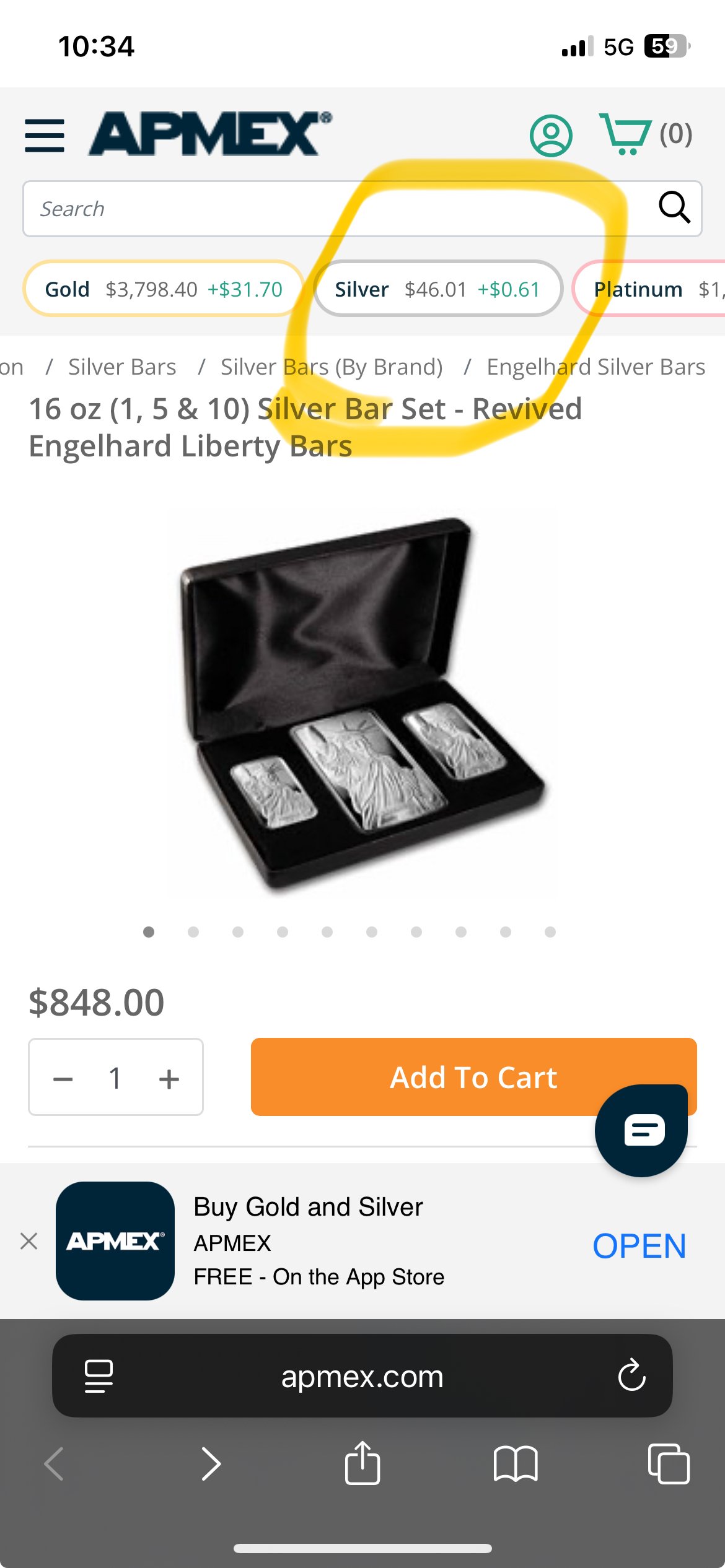Screen dimensions: 725x1568
Task: Select the last image carousel dot
Action: coord(550,932)
